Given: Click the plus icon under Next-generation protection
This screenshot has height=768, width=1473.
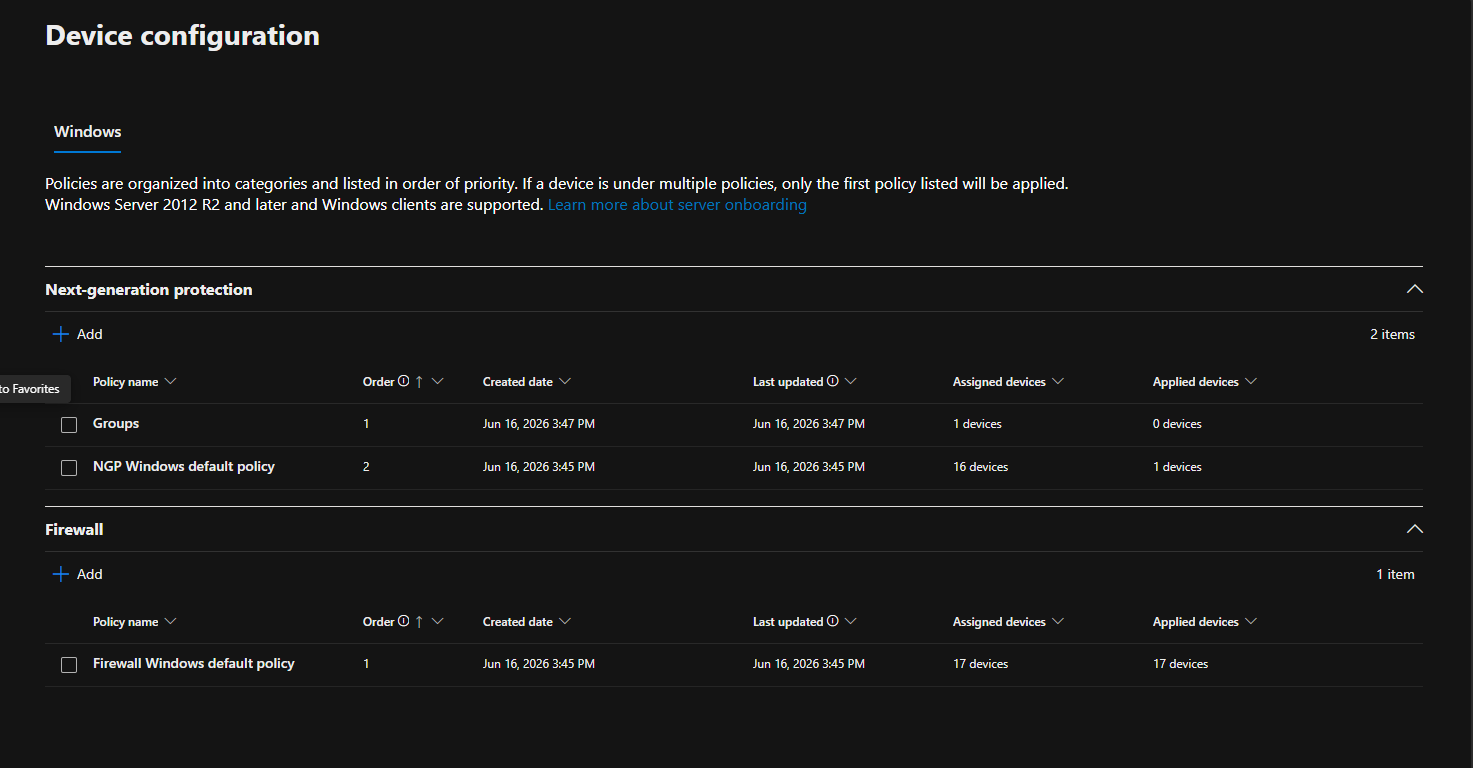Looking at the screenshot, I should [x=61, y=334].
